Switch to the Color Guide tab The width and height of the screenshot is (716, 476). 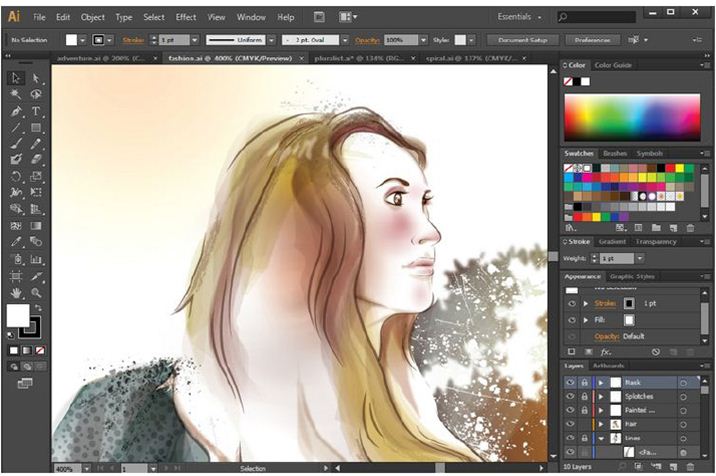coord(613,65)
